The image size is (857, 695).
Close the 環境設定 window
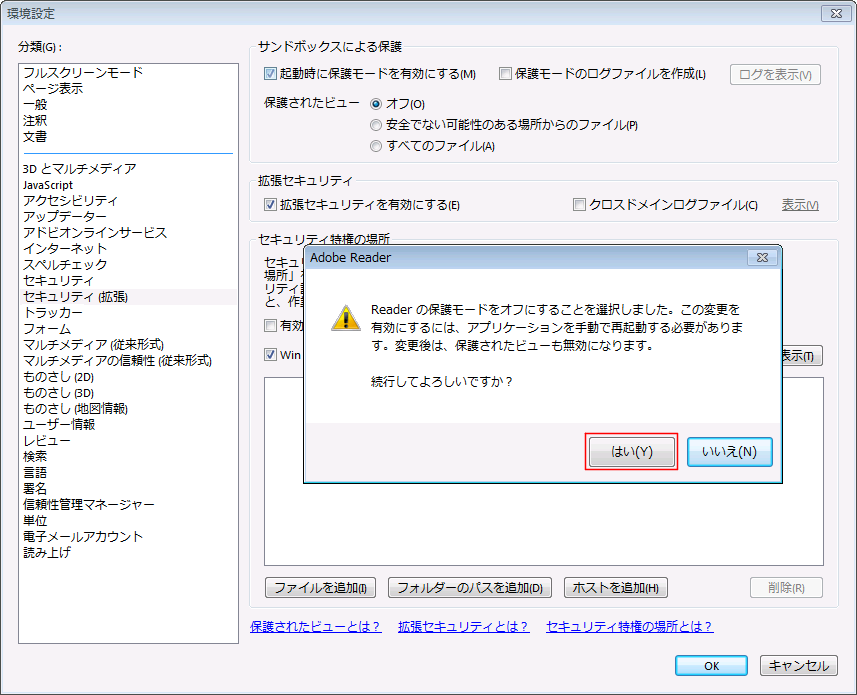tap(832, 13)
